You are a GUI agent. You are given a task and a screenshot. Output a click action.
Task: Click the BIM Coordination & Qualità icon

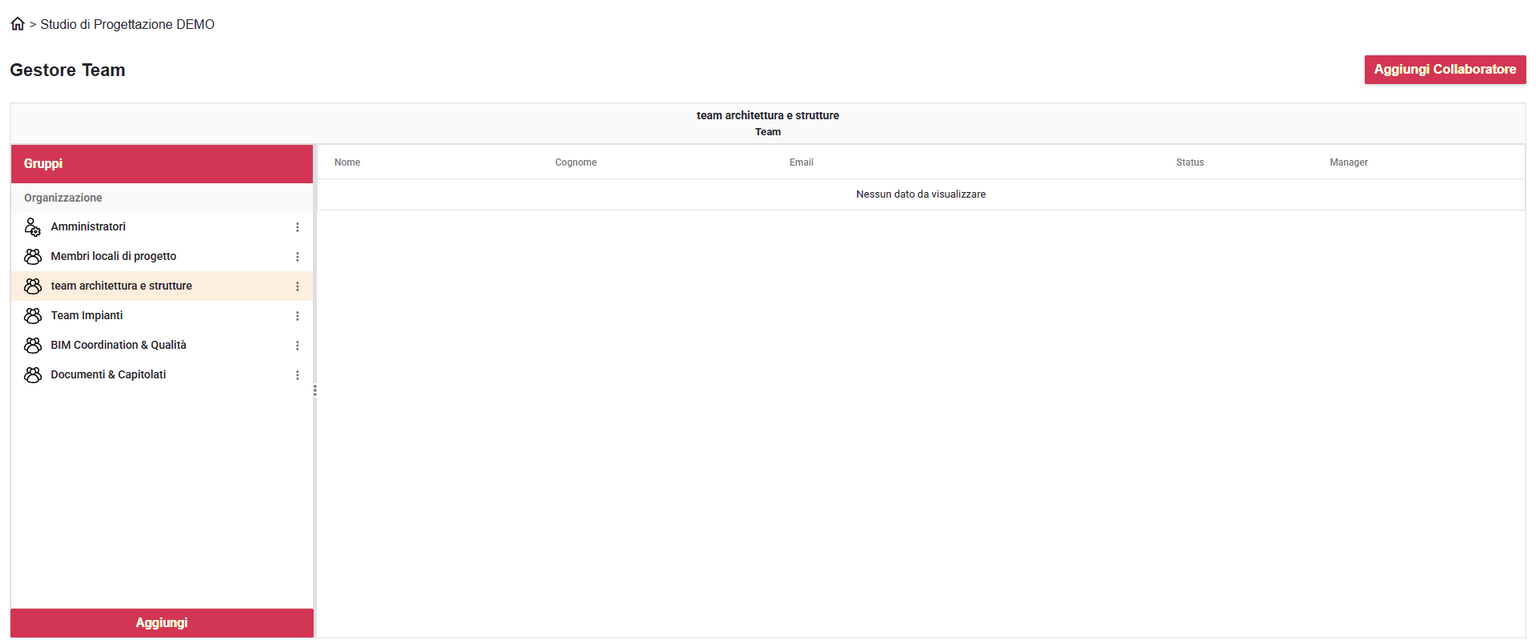(x=32, y=345)
